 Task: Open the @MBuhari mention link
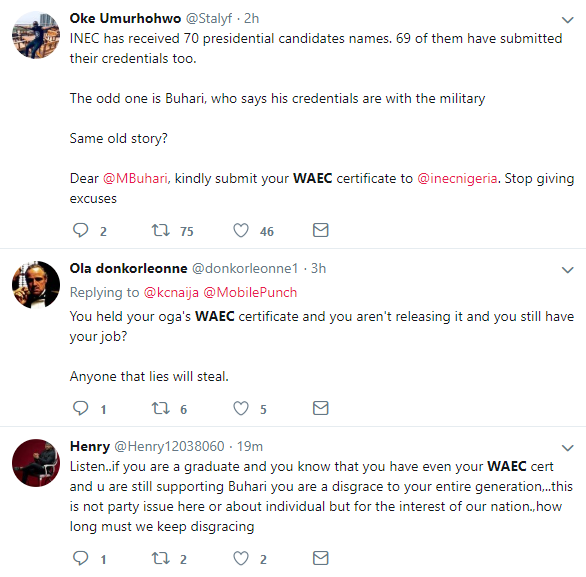click(135, 179)
